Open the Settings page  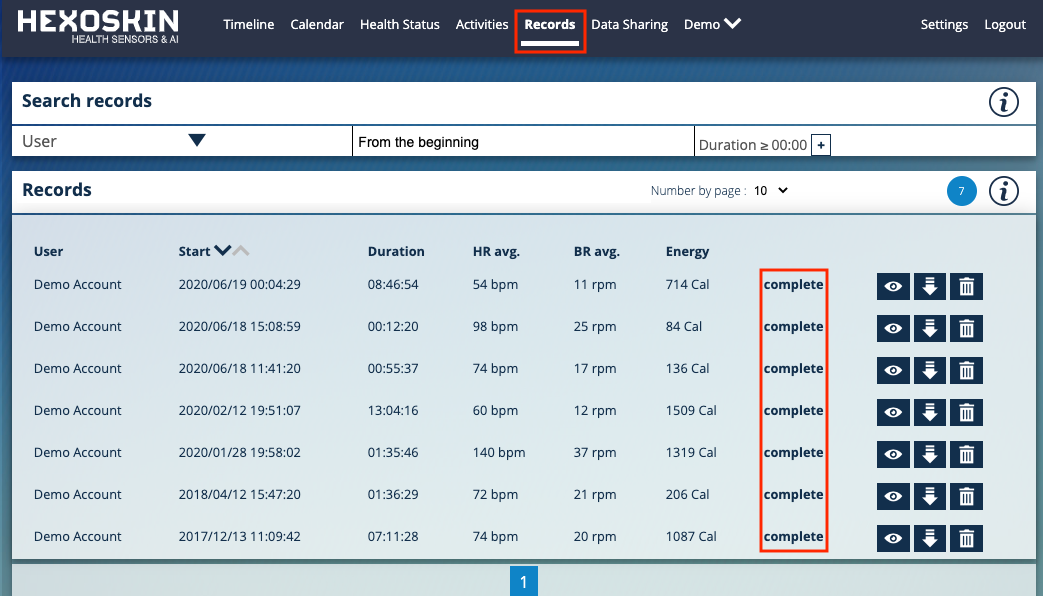click(944, 24)
